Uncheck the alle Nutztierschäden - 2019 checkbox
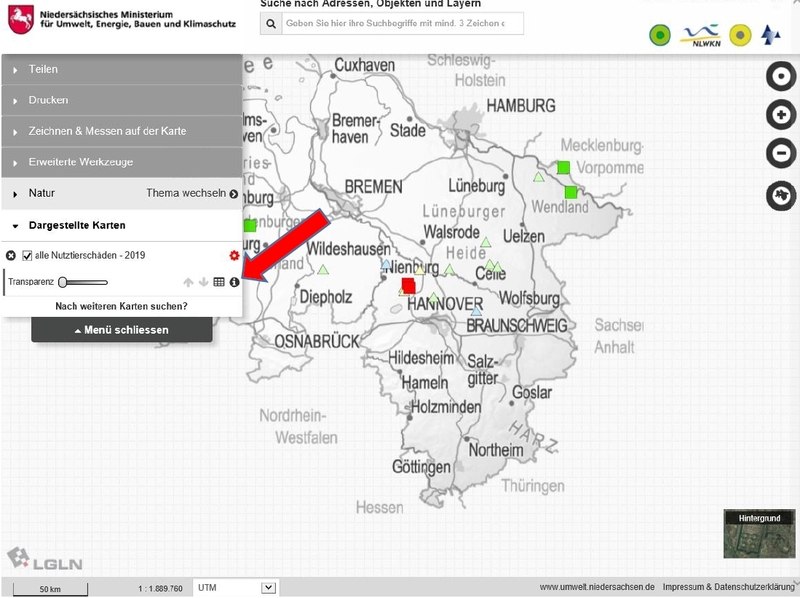Screen dimensions: 800x598 tap(28, 256)
